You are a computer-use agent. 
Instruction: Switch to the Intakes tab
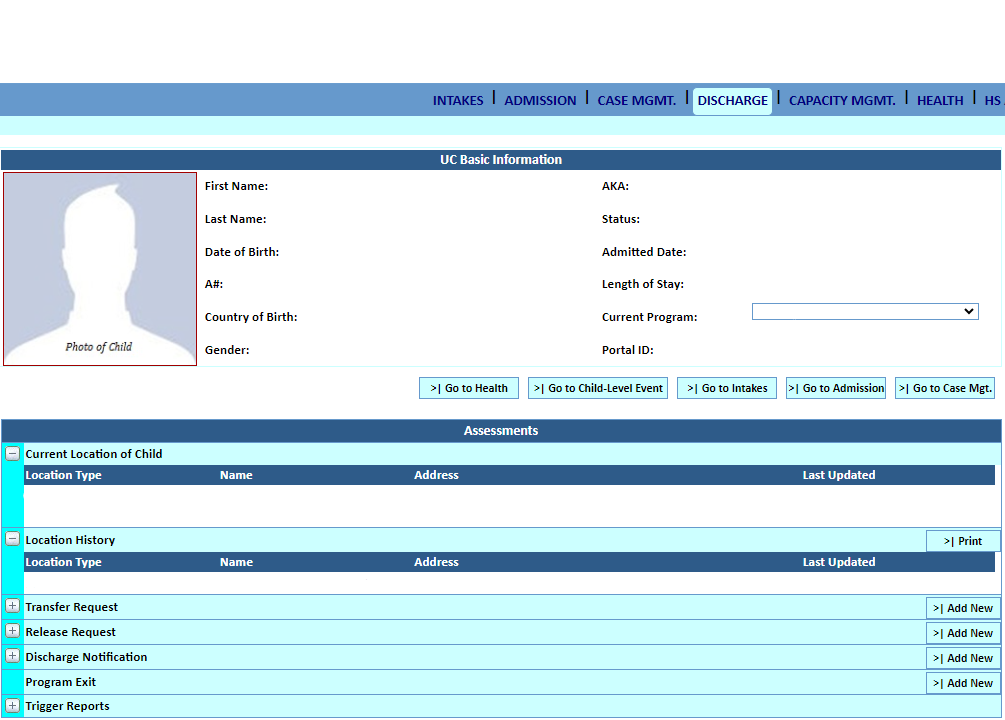458,100
